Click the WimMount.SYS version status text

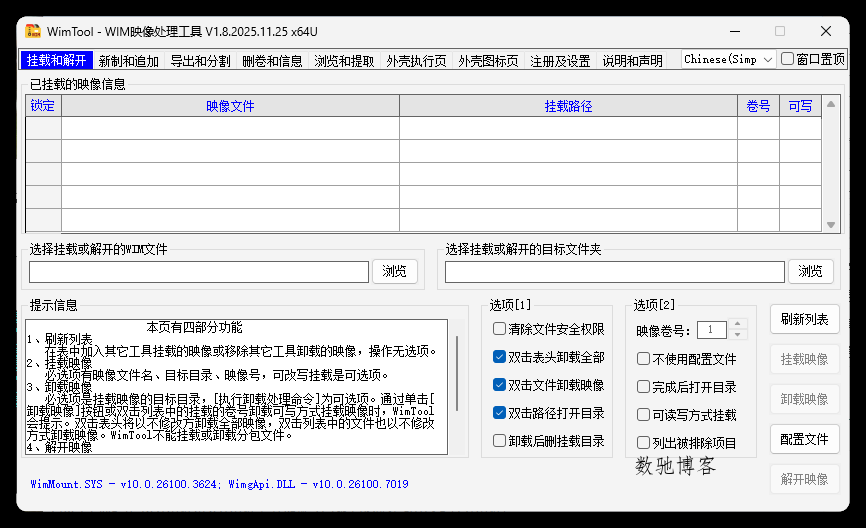219,484
